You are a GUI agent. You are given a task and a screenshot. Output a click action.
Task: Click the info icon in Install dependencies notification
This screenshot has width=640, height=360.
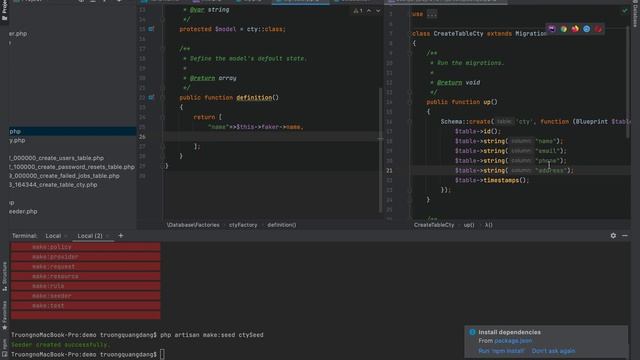[472, 332]
